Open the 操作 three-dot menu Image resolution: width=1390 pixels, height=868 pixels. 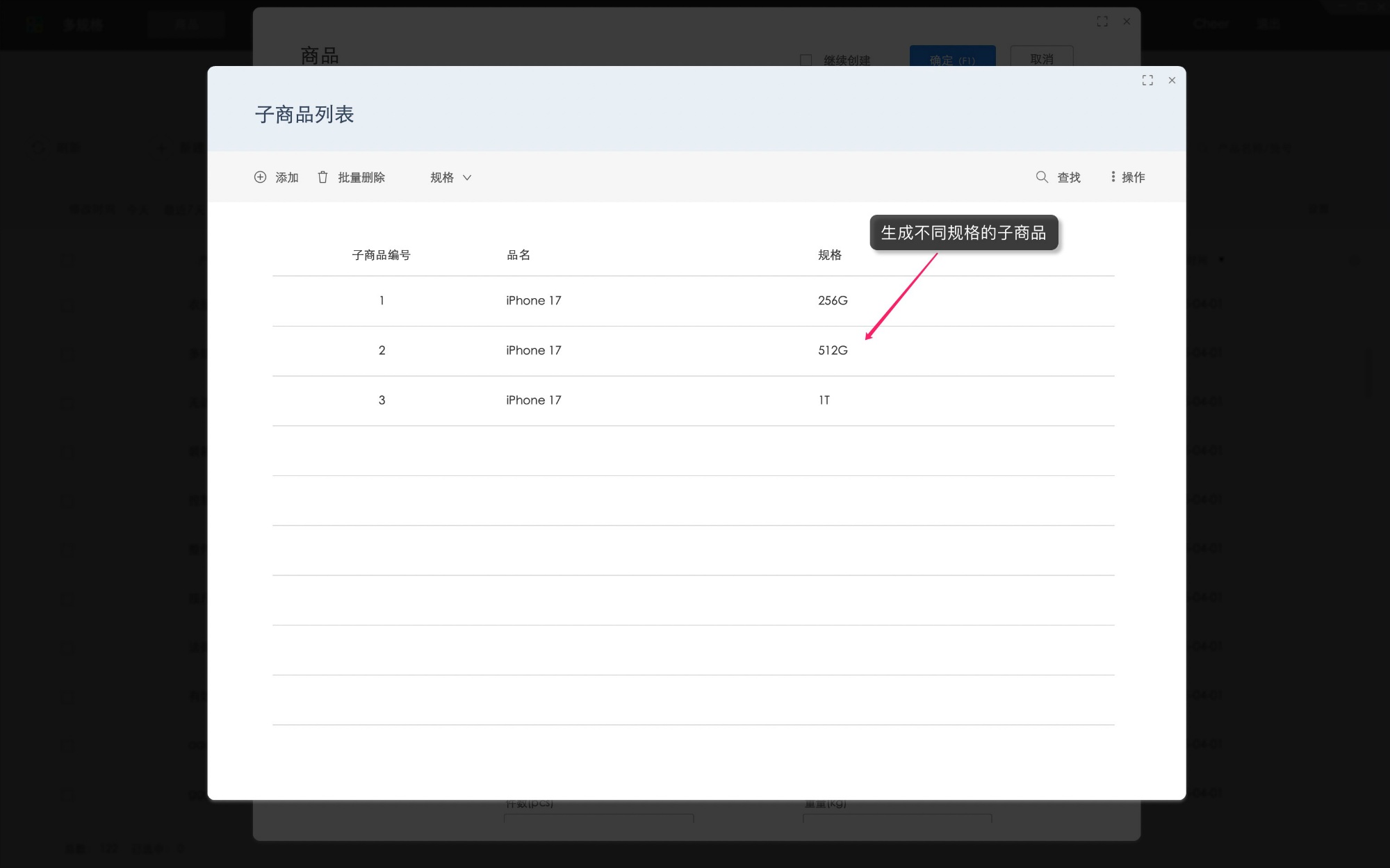tap(1113, 177)
